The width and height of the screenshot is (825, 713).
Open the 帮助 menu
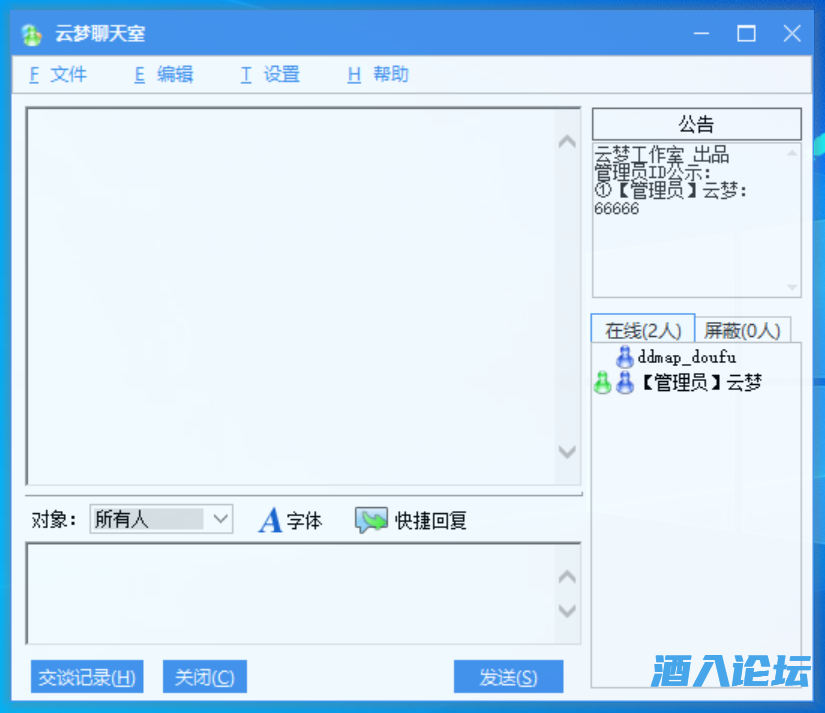(378, 75)
